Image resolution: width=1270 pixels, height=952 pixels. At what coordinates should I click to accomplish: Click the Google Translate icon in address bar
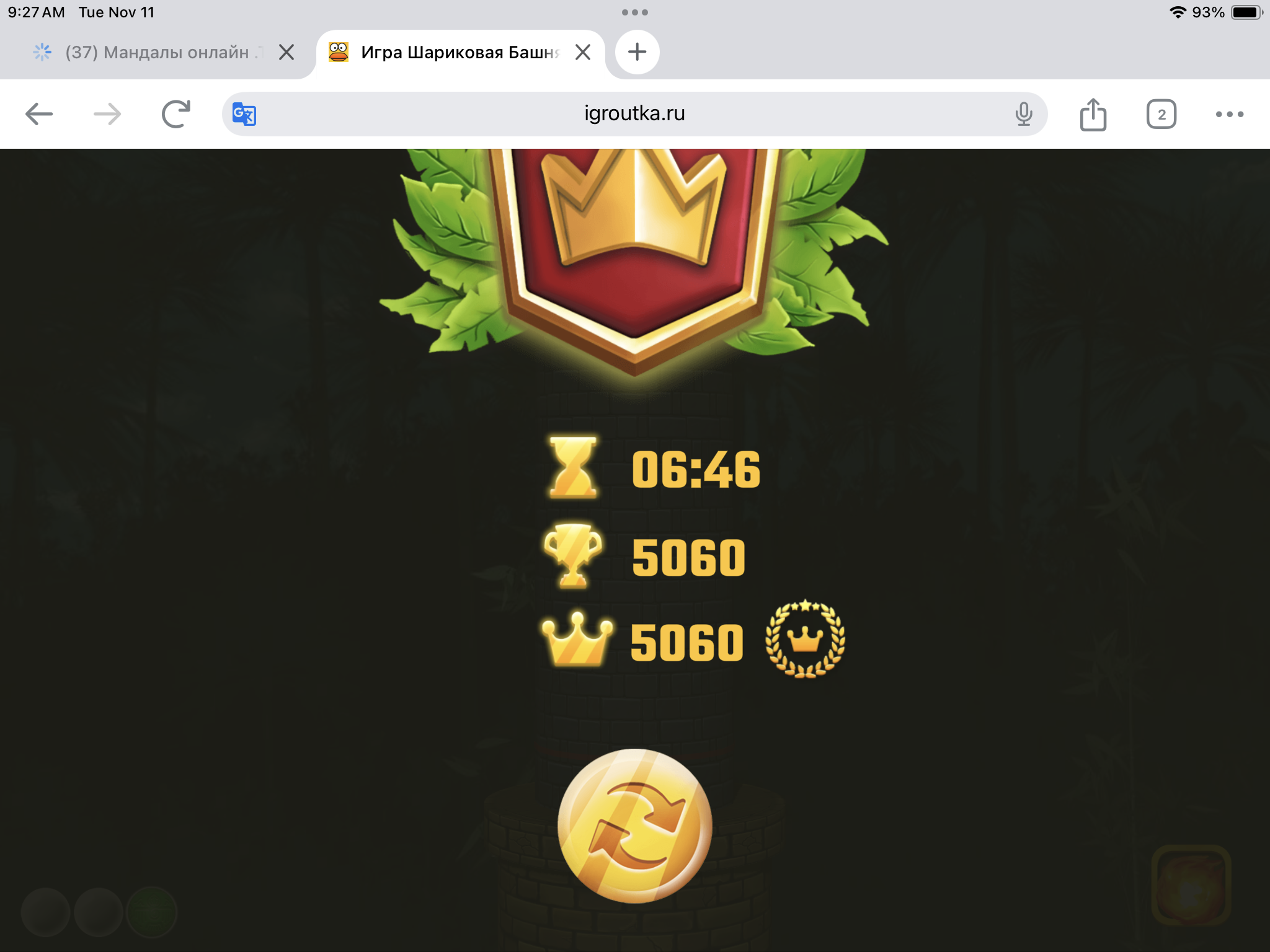244,114
